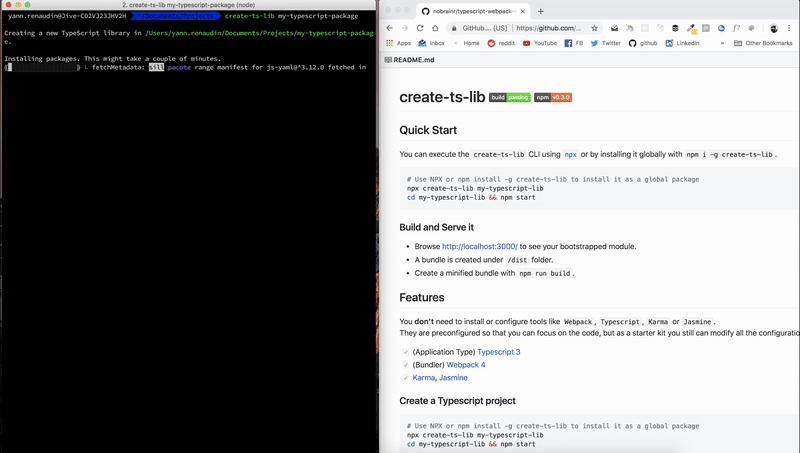Open the github bookmark
The width and height of the screenshot is (800, 453).
pyautogui.click(x=643, y=43)
